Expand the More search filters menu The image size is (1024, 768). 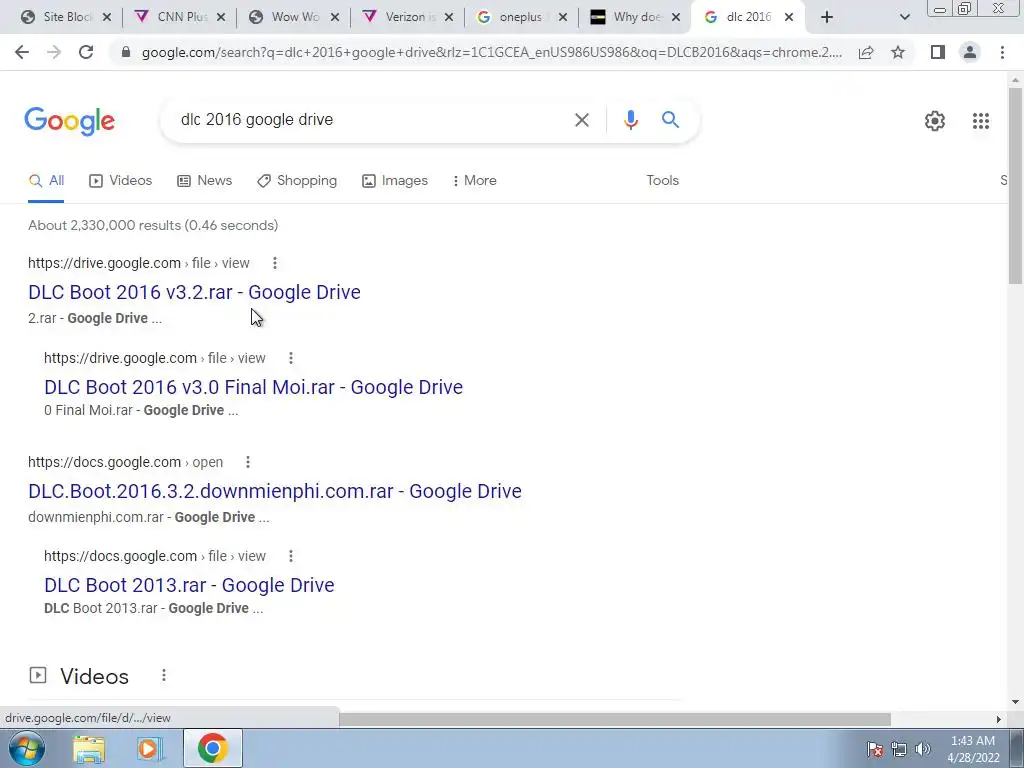pyautogui.click(x=475, y=181)
